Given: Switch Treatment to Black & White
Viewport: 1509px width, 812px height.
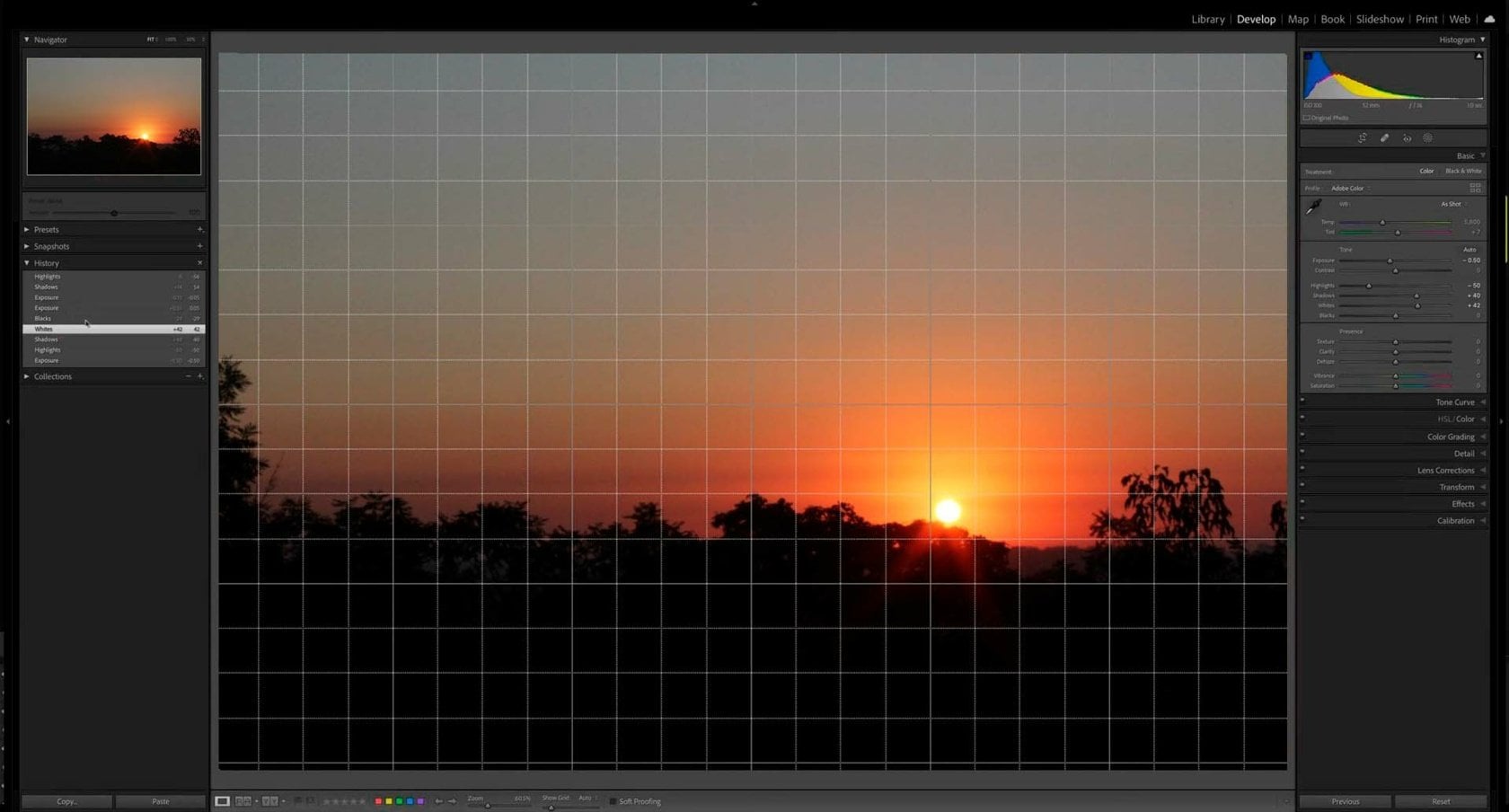Looking at the screenshot, I should pyautogui.click(x=1465, y=171).
